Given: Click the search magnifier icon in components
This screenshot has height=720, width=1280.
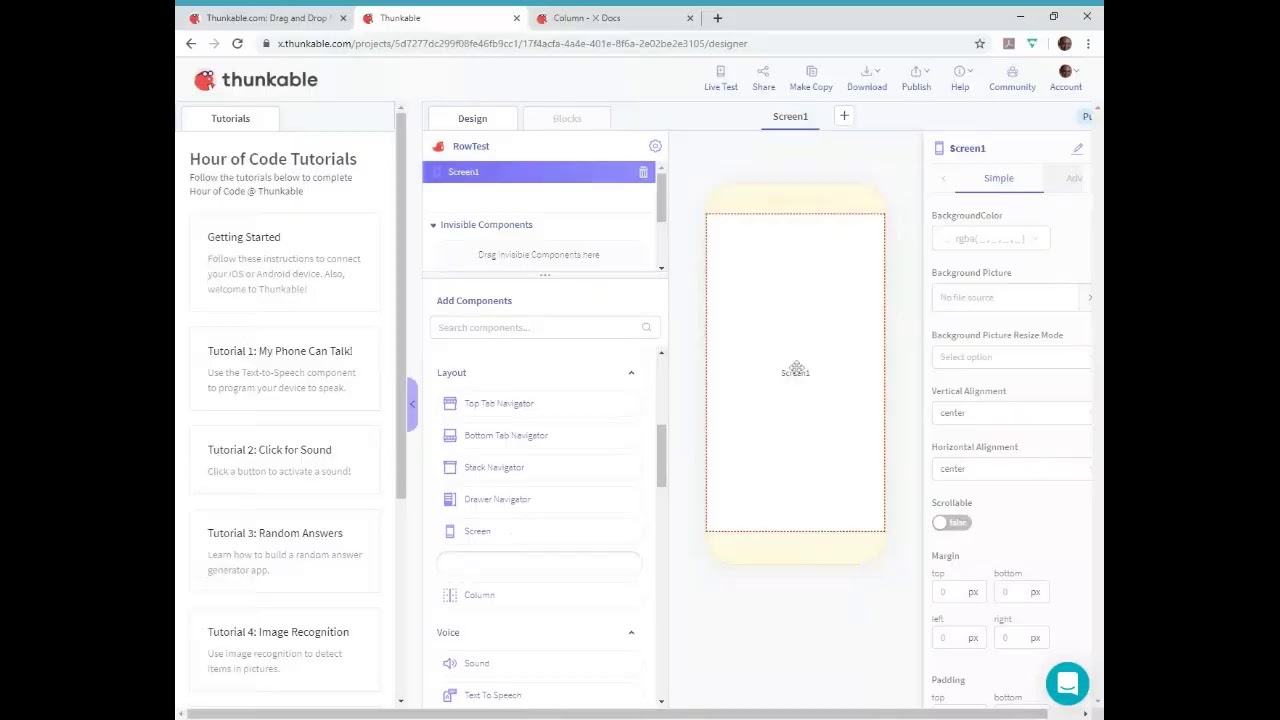Looking at the screenshot, I should click(646, 327).
